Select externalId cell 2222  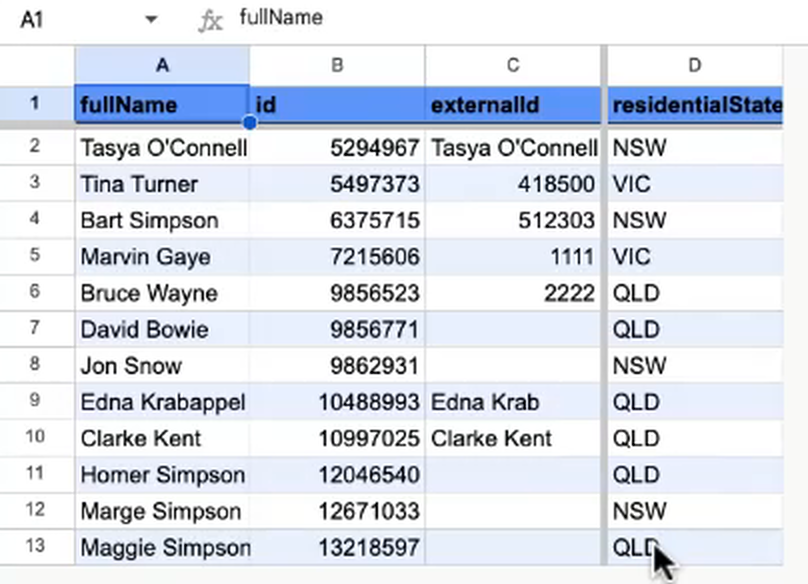[513, 293]
